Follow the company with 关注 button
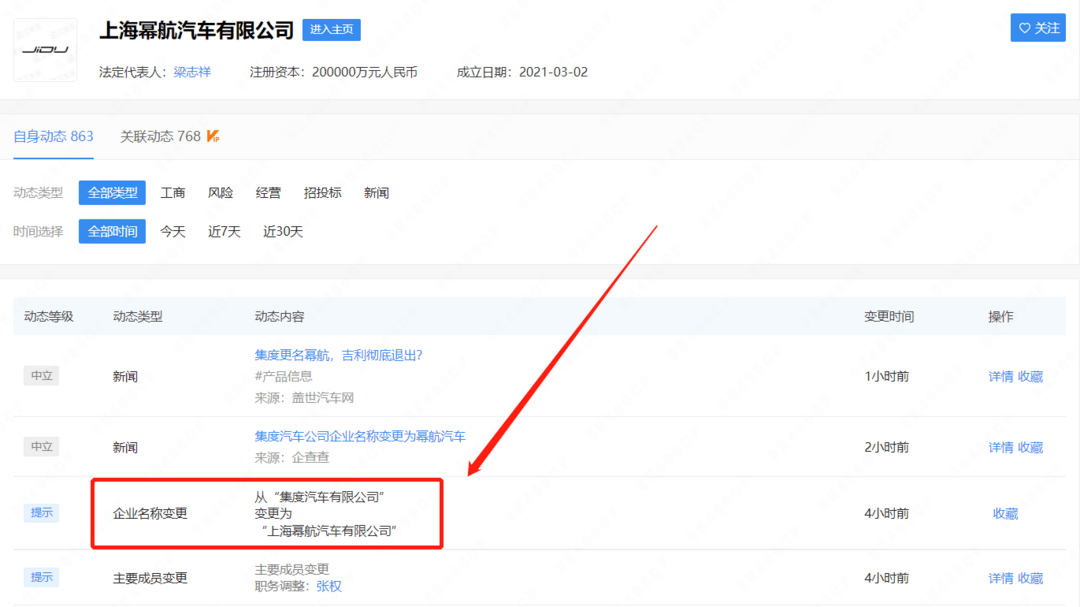Screen dimensions: 1080x607 click(x=1038, y=28)
